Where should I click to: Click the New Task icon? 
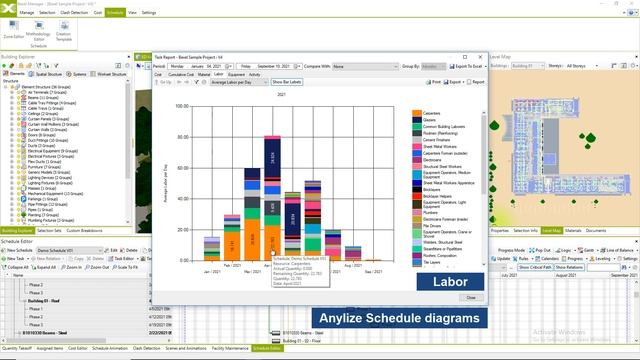[x=4, y=259]
